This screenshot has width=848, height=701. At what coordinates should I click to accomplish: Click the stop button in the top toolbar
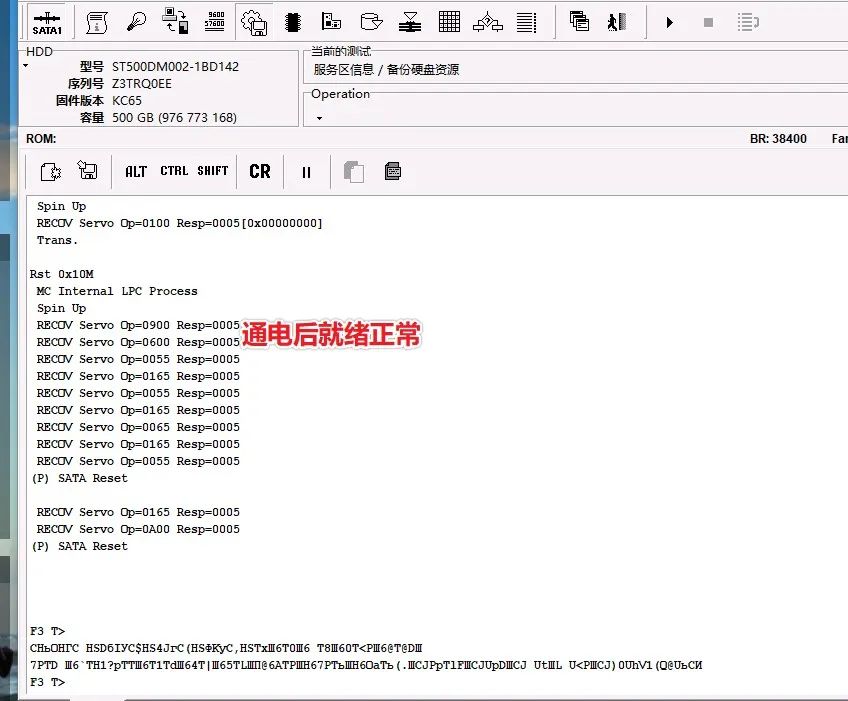(708, 22)
